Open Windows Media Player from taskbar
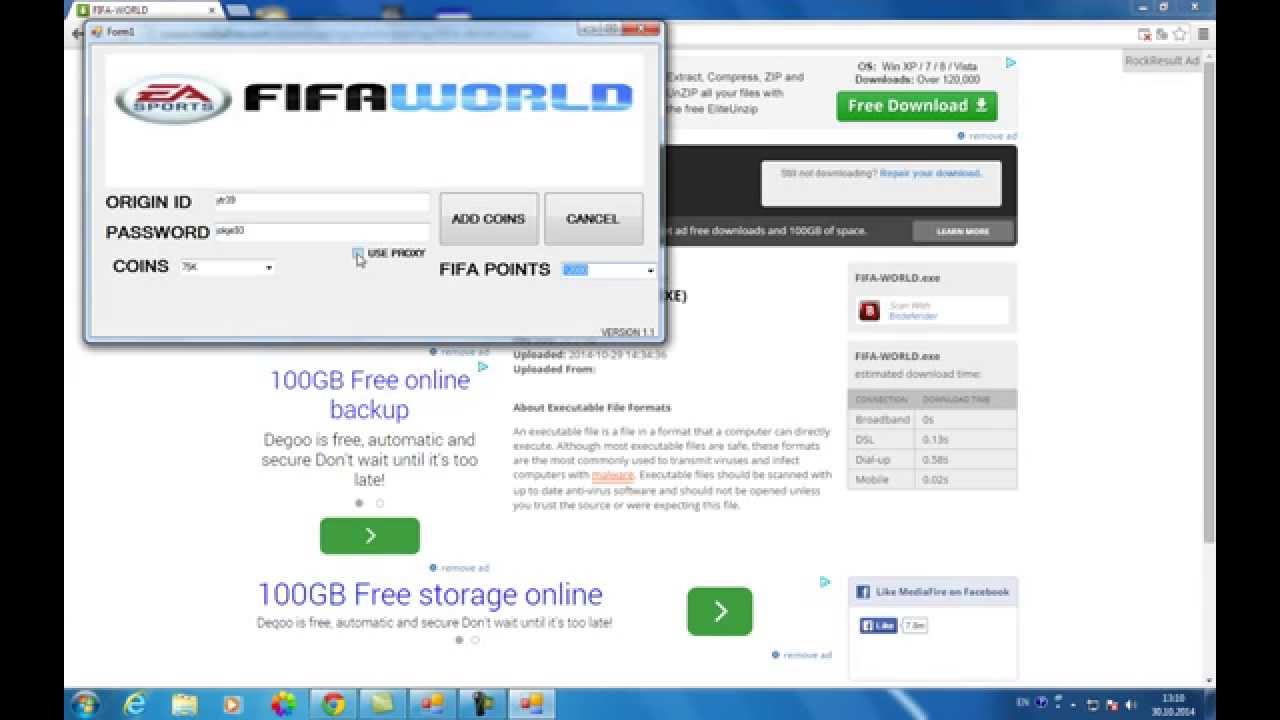The height and width of the screenshot is (720, 1280). click(x=233, y=704)
